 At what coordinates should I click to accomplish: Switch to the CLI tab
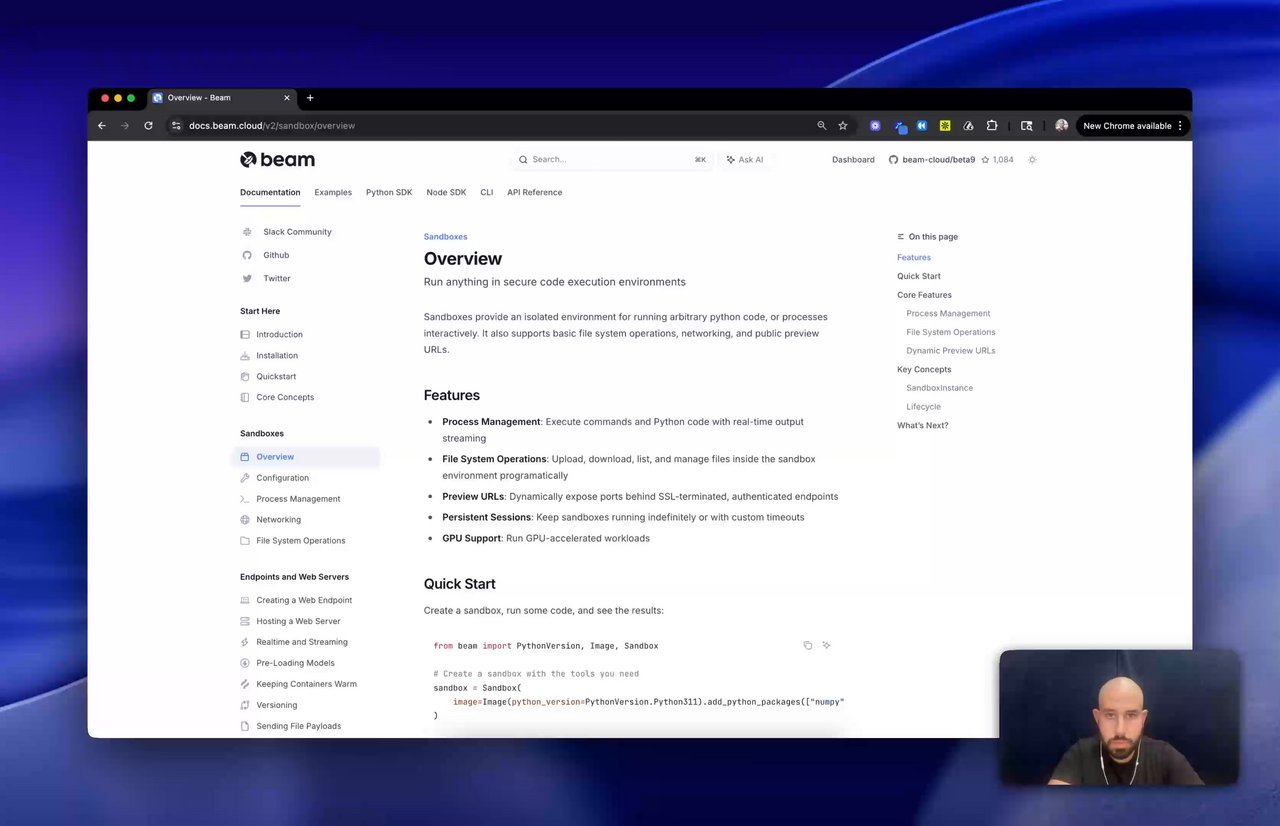click(487, 192)
